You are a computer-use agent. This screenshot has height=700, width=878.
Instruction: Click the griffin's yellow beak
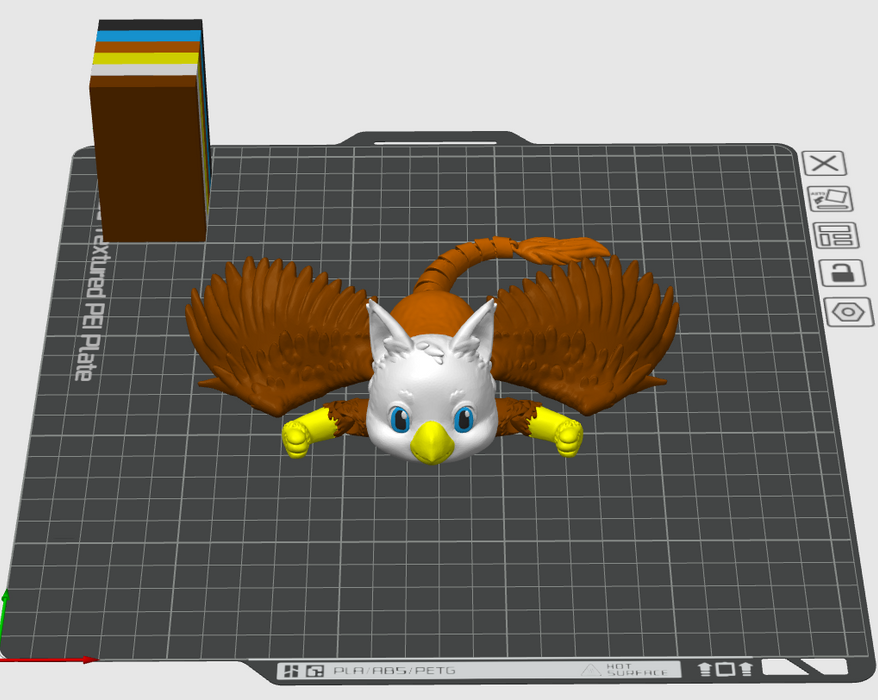[431, 441]
